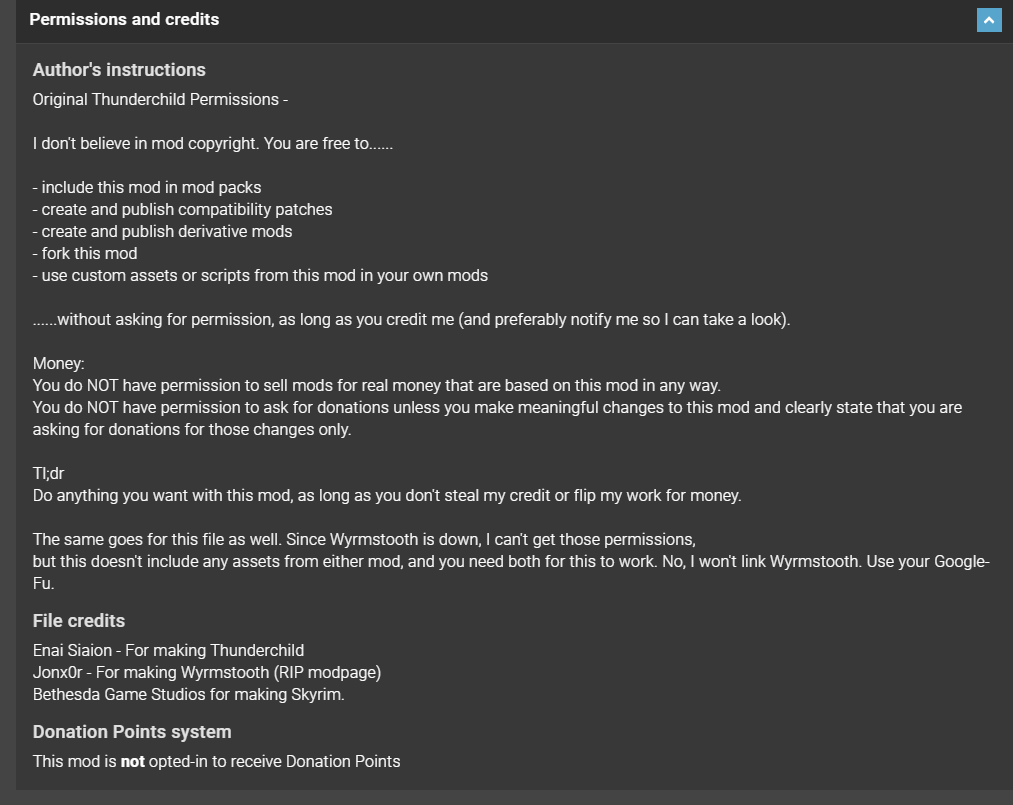Click the 'Permissions and credits' header title
The image size is (1013, 805).
[x=124, y=20]
